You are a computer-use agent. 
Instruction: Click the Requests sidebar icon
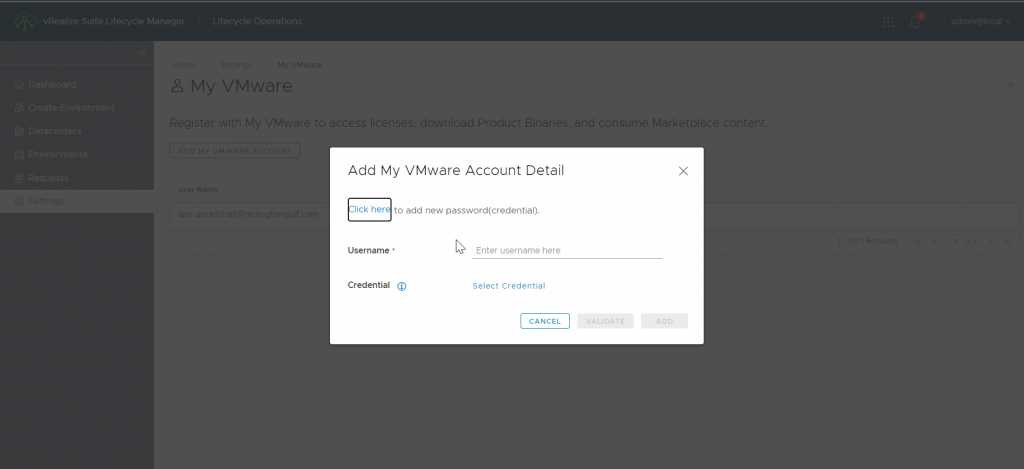point(19,178)
